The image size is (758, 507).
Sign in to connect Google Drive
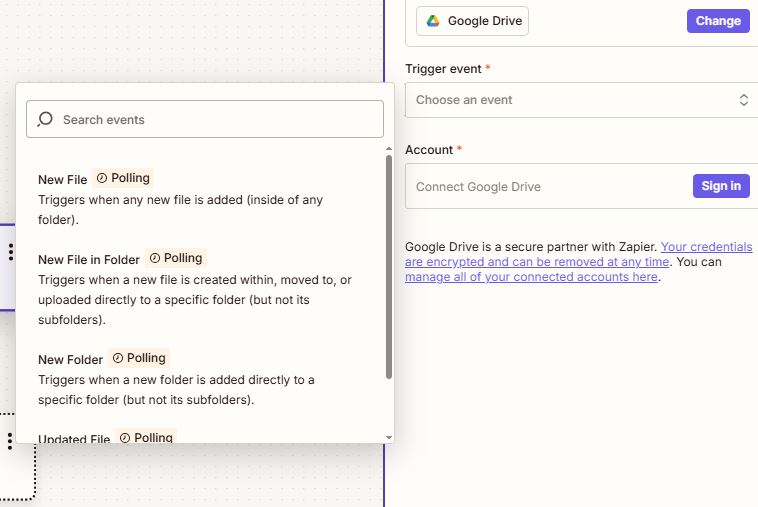(721, 186)
